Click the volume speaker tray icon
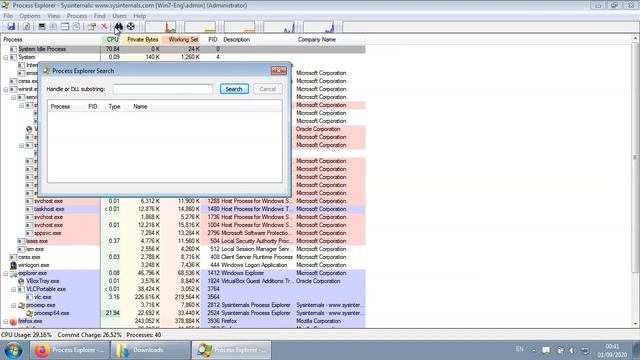Screen dimensions: 640x360 [572, 350]
